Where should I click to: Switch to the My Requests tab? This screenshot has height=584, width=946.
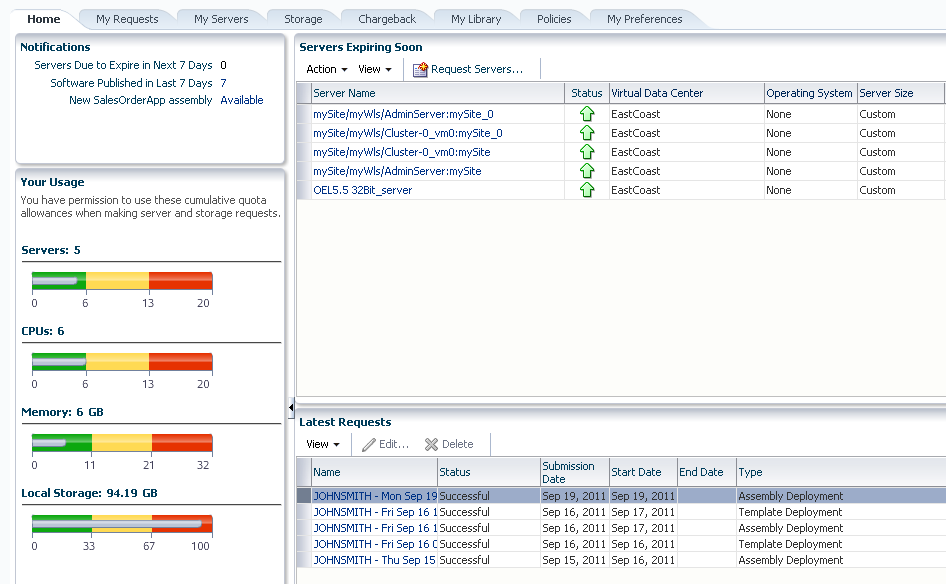[127, 19]
